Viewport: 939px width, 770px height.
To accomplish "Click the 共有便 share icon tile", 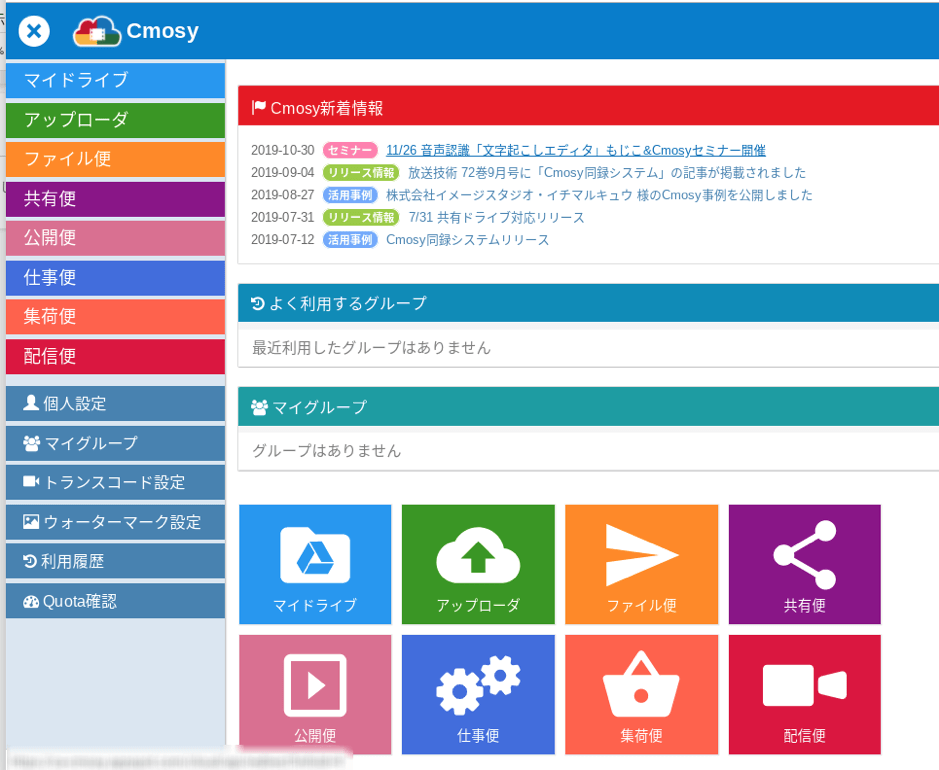I will pyautogui.click(x=804, y=564).
